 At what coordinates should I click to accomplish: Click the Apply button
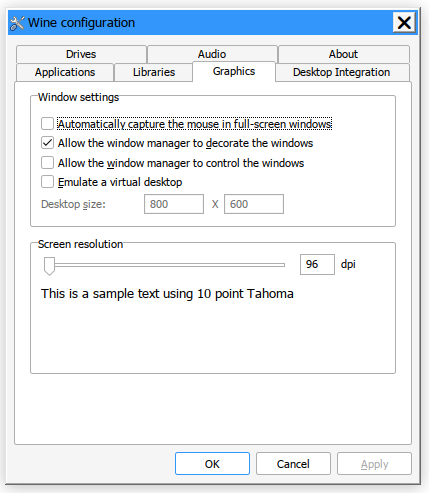coord(374,464)
